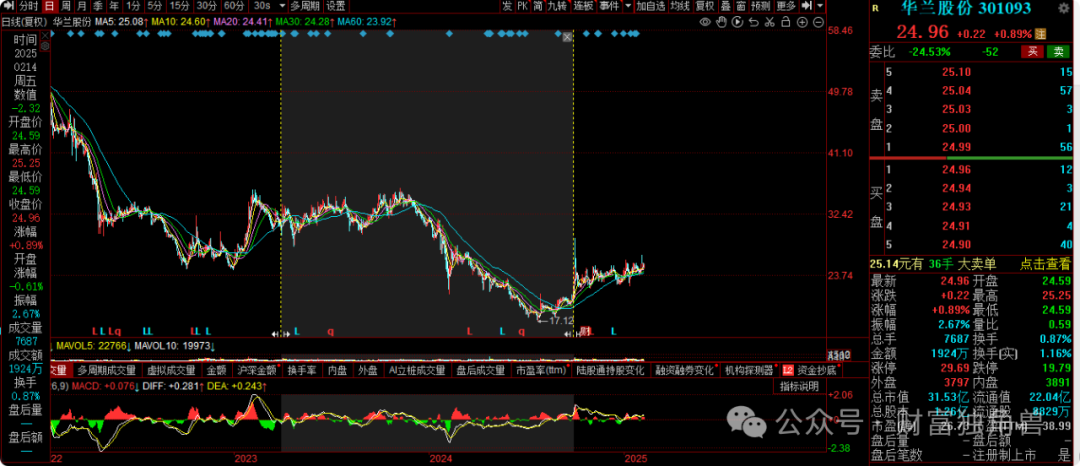Click the 指标说明 button
Image resolution: width=1080 pixels, height=466 pixels.
coord(799,386)
